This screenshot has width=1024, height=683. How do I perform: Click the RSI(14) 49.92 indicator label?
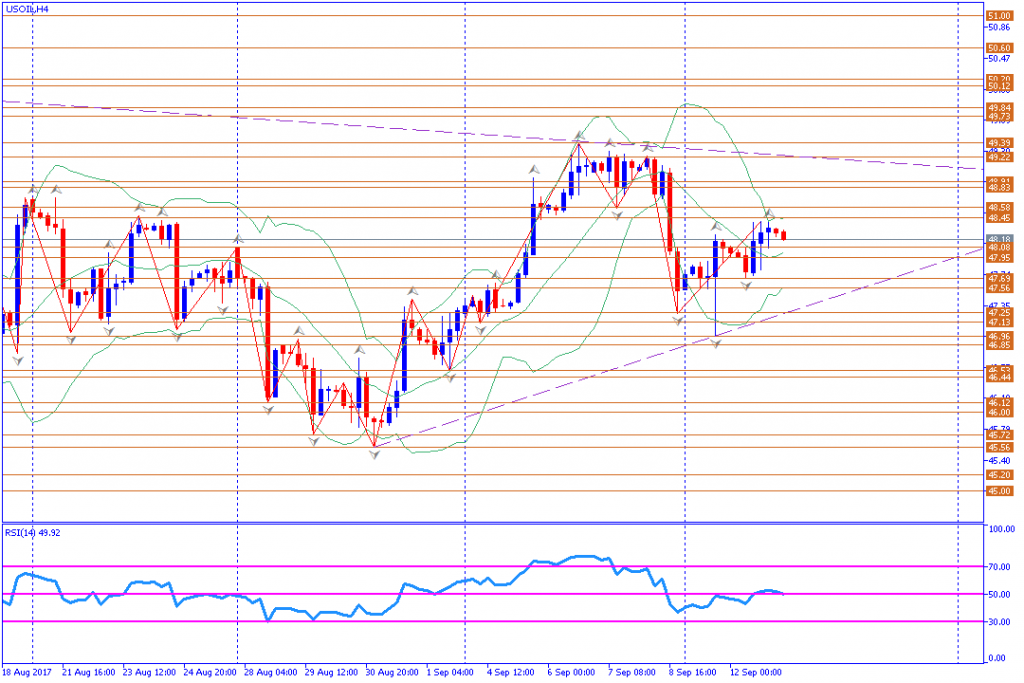tap(33, 533)
